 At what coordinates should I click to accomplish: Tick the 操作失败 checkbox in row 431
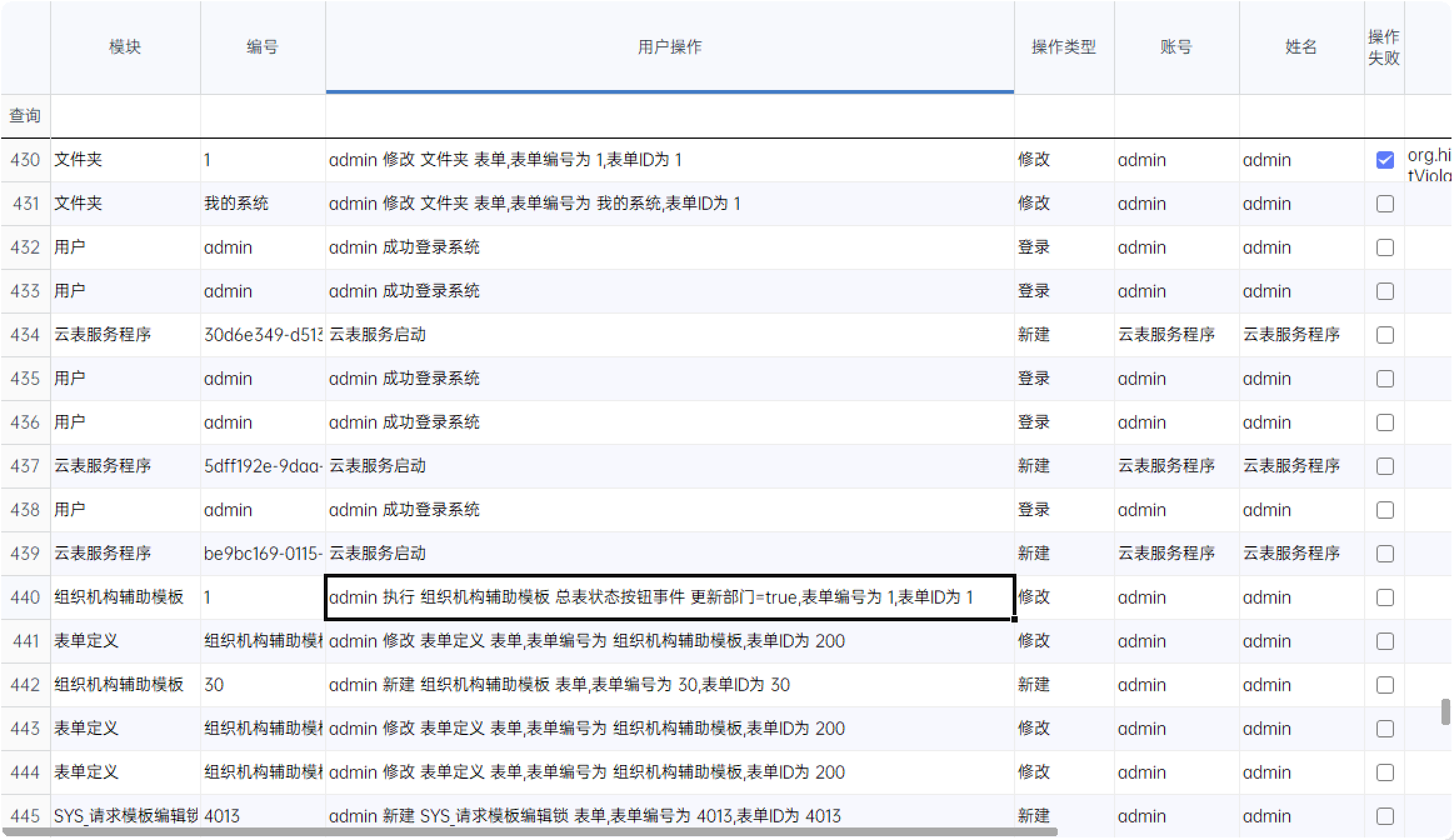[x=1385, y=204]
